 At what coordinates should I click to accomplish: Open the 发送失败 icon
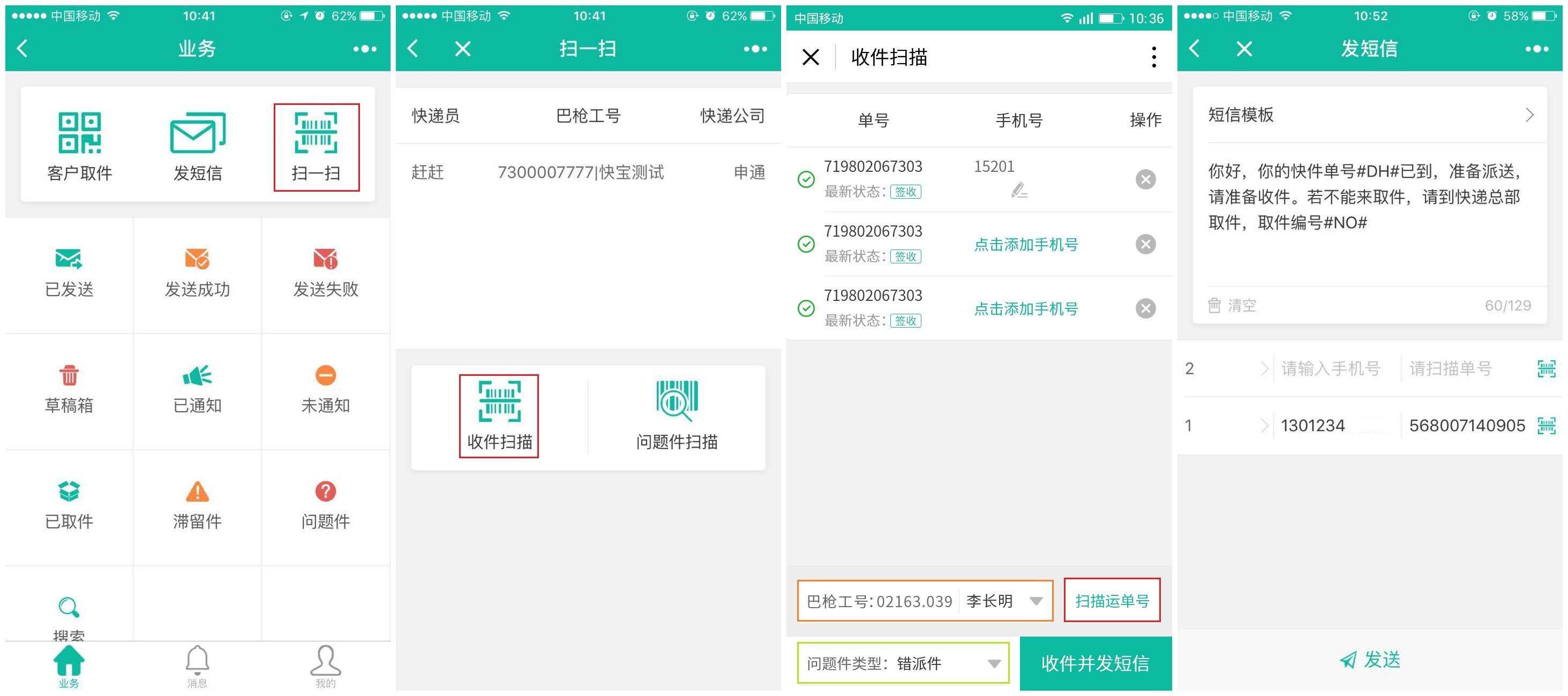click(326, 259)
